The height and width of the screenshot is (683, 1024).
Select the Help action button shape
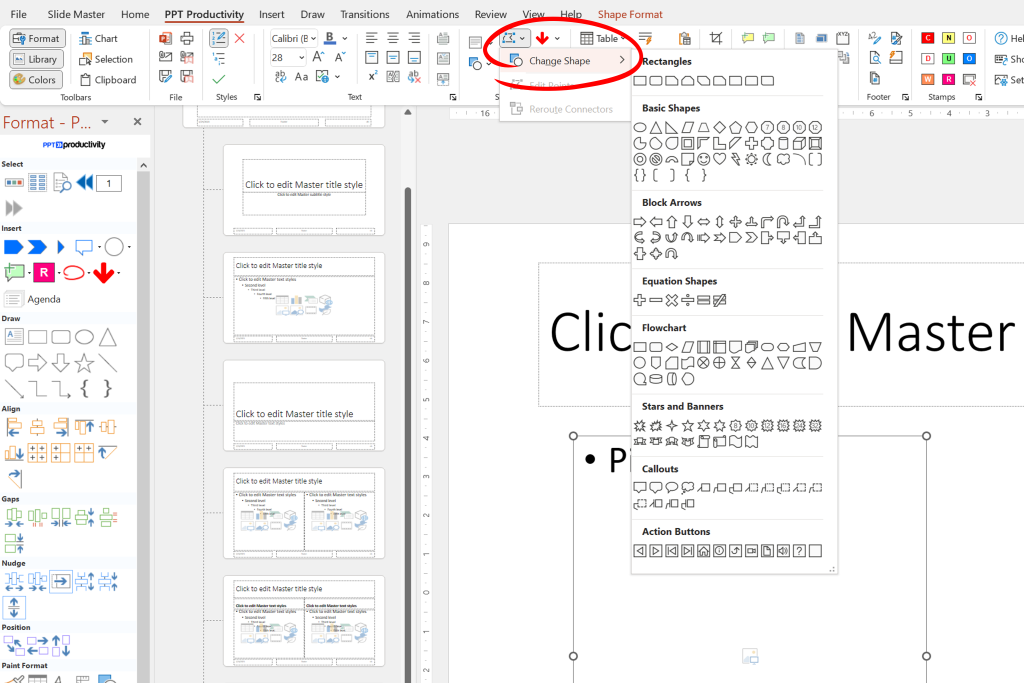click(x=799, y=551)
